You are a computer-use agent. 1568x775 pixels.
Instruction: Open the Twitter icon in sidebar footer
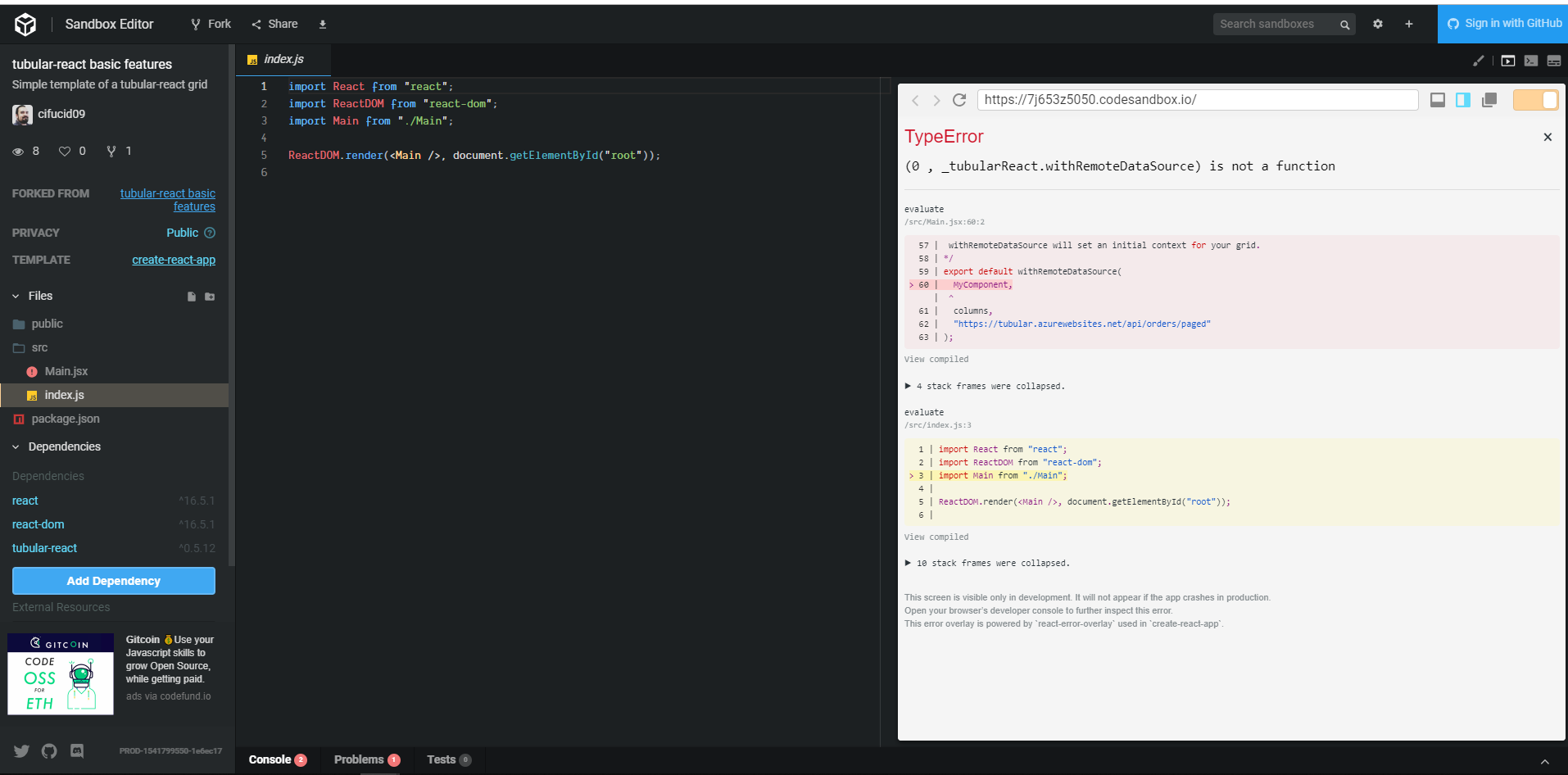pyautogui.click(x=21, y=750)
